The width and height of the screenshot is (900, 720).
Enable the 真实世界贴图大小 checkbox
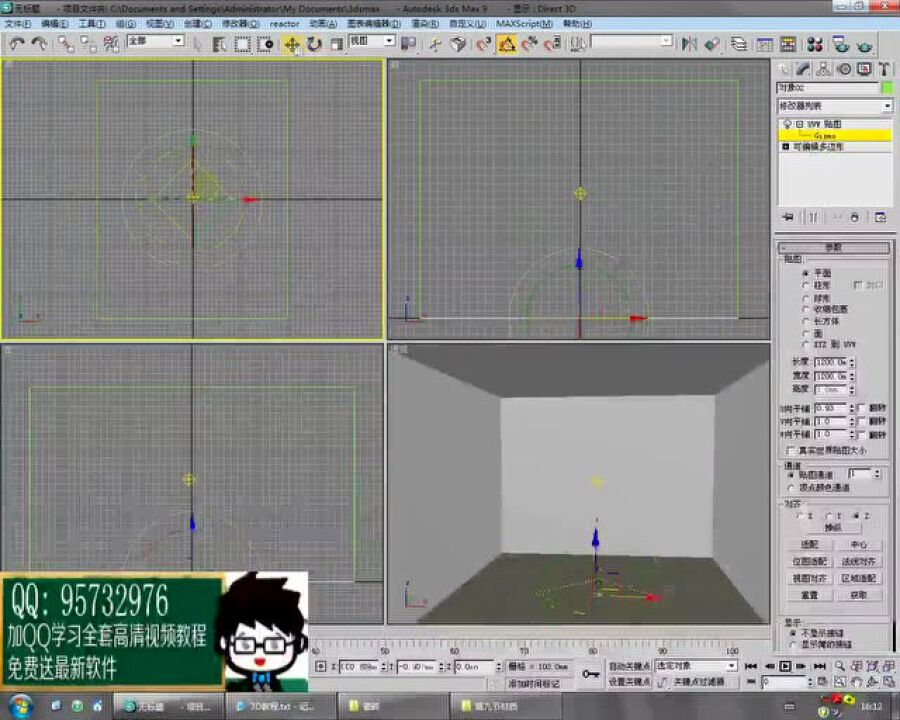pos(788,447)
